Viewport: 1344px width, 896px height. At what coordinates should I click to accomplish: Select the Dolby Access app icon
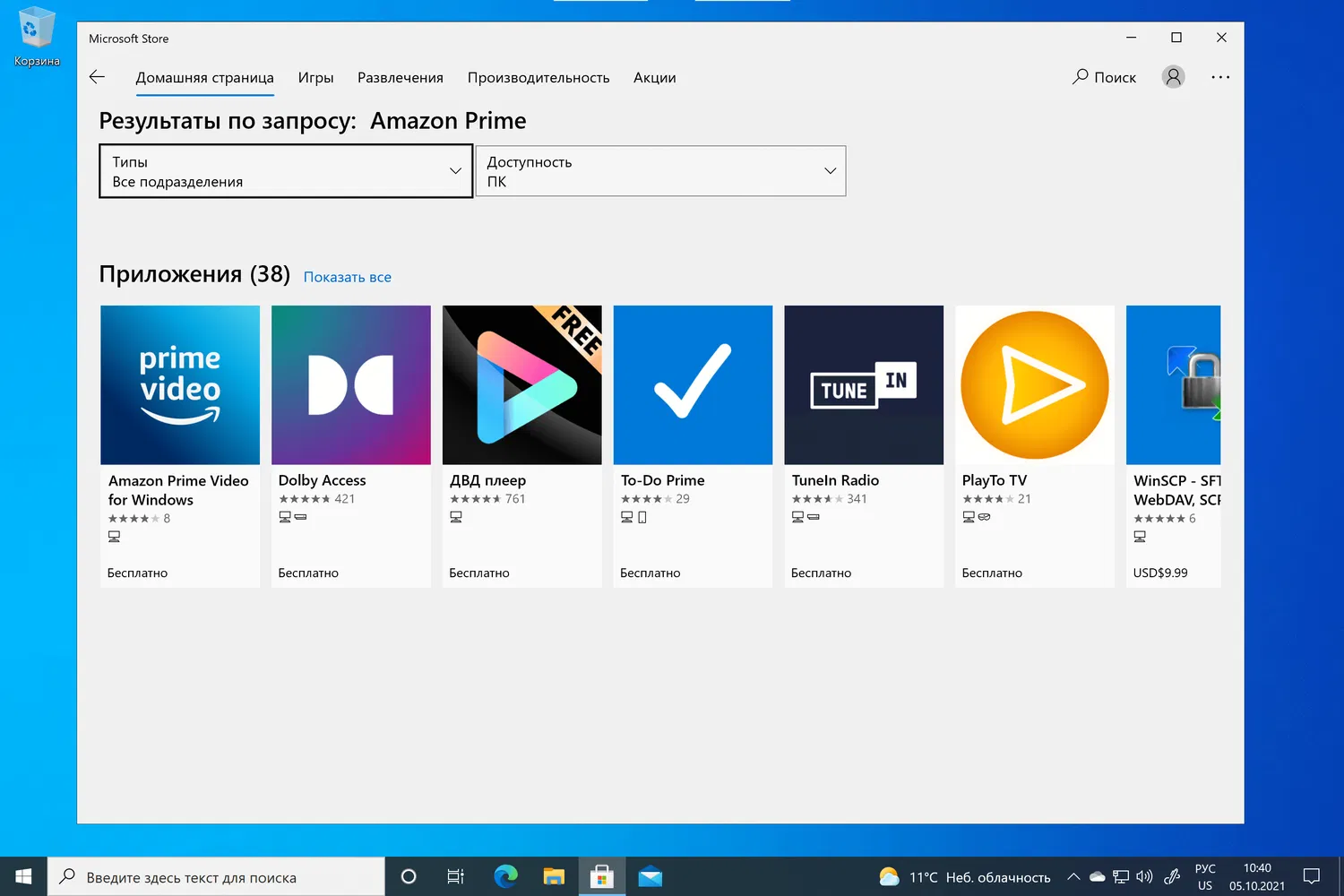tap(351, 385)
